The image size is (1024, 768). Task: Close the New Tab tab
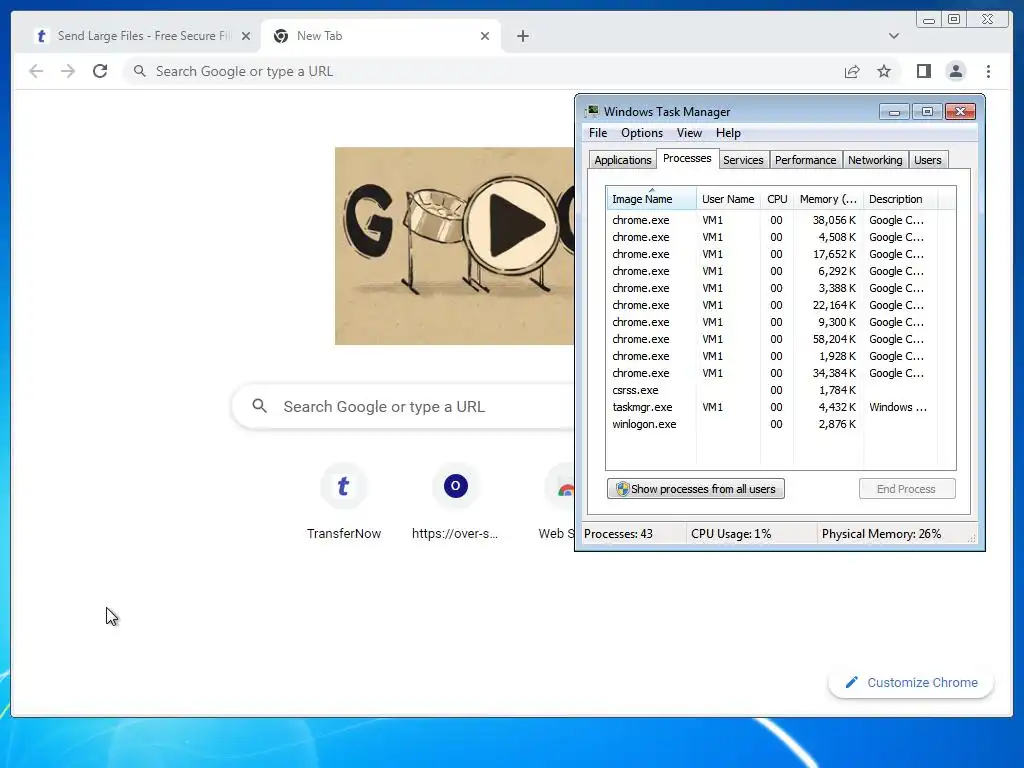tap(485, 36)
